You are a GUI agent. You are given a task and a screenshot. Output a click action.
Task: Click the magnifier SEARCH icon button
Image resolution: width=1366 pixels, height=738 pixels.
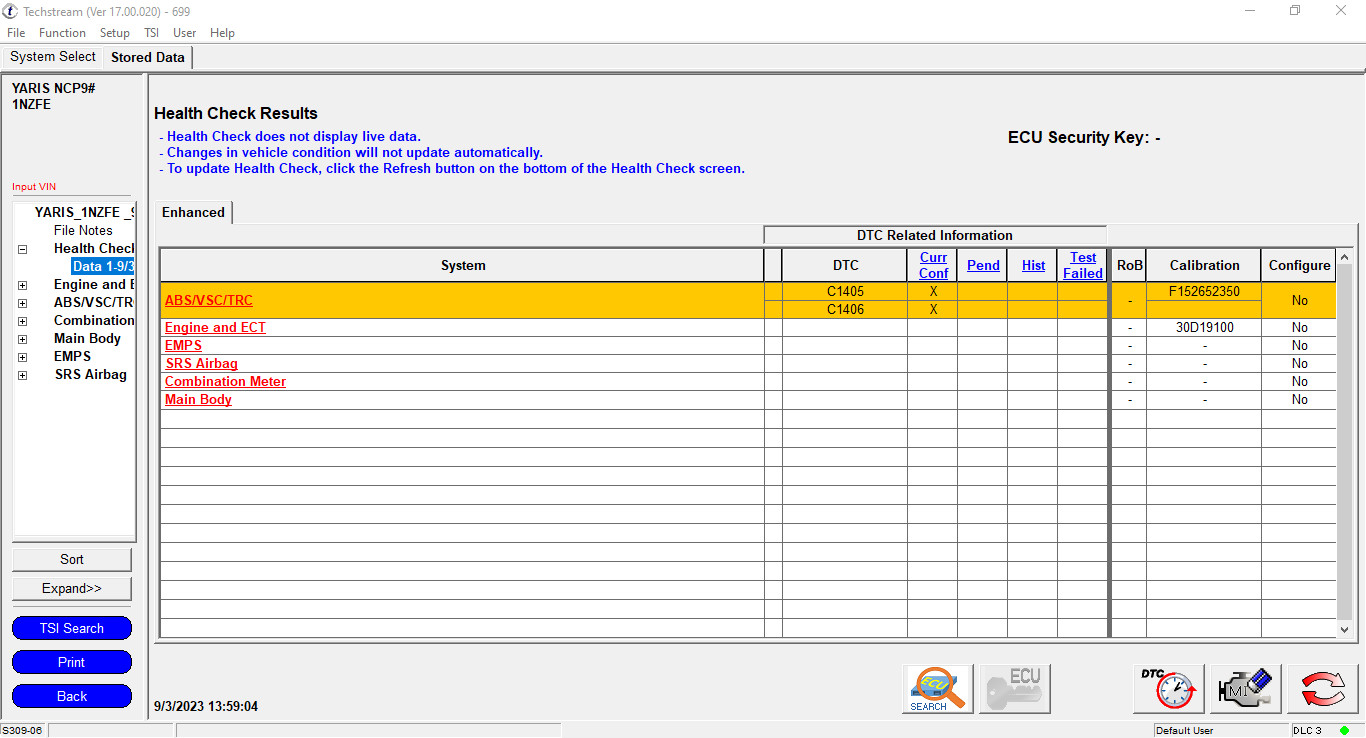tap(937, 689)
